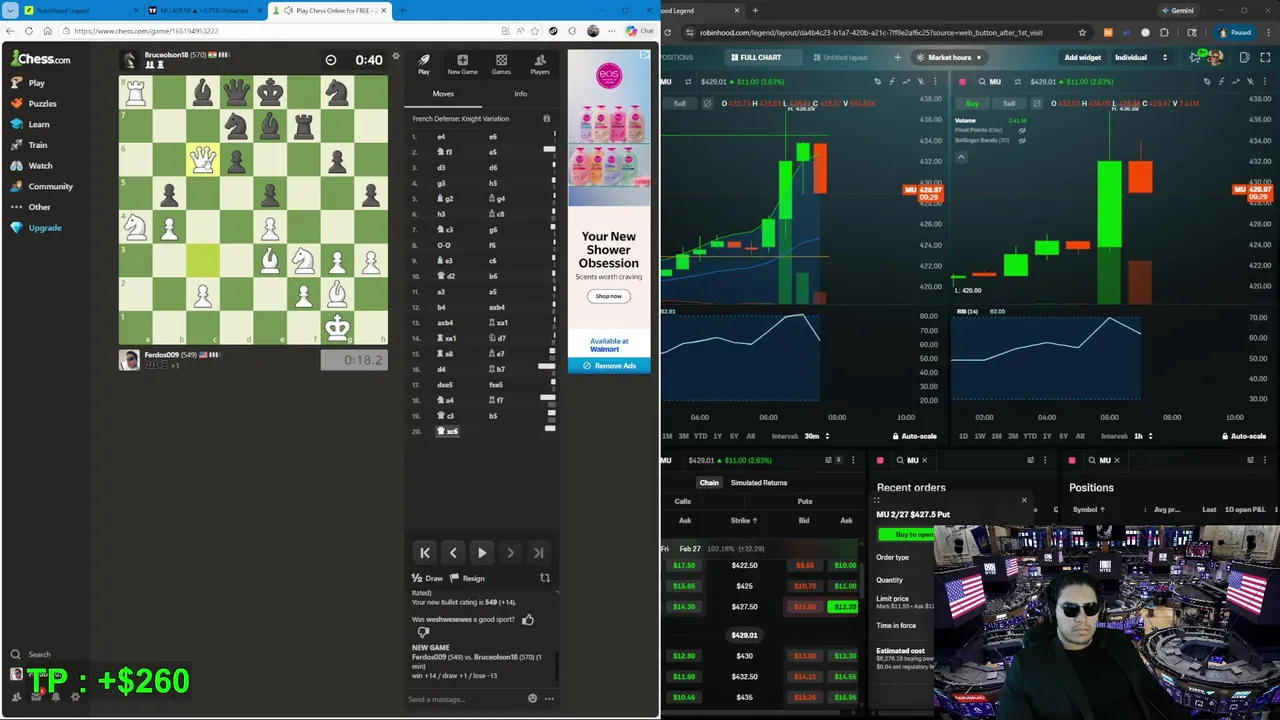Step forward one move
This screenshot has width=1280, height=720.
[x=510, y=553]
